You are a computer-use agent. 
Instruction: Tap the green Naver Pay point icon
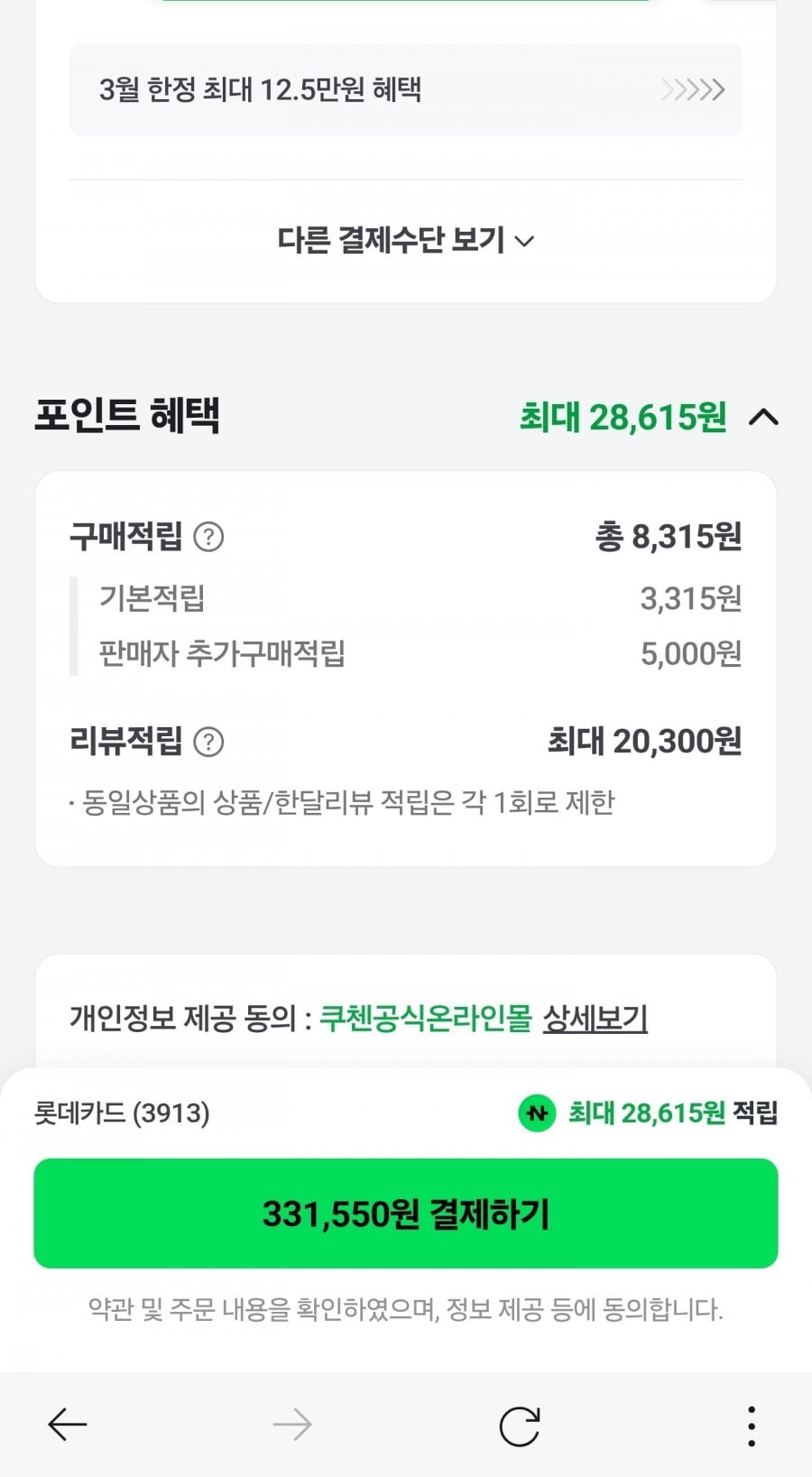pos(537,1113)
